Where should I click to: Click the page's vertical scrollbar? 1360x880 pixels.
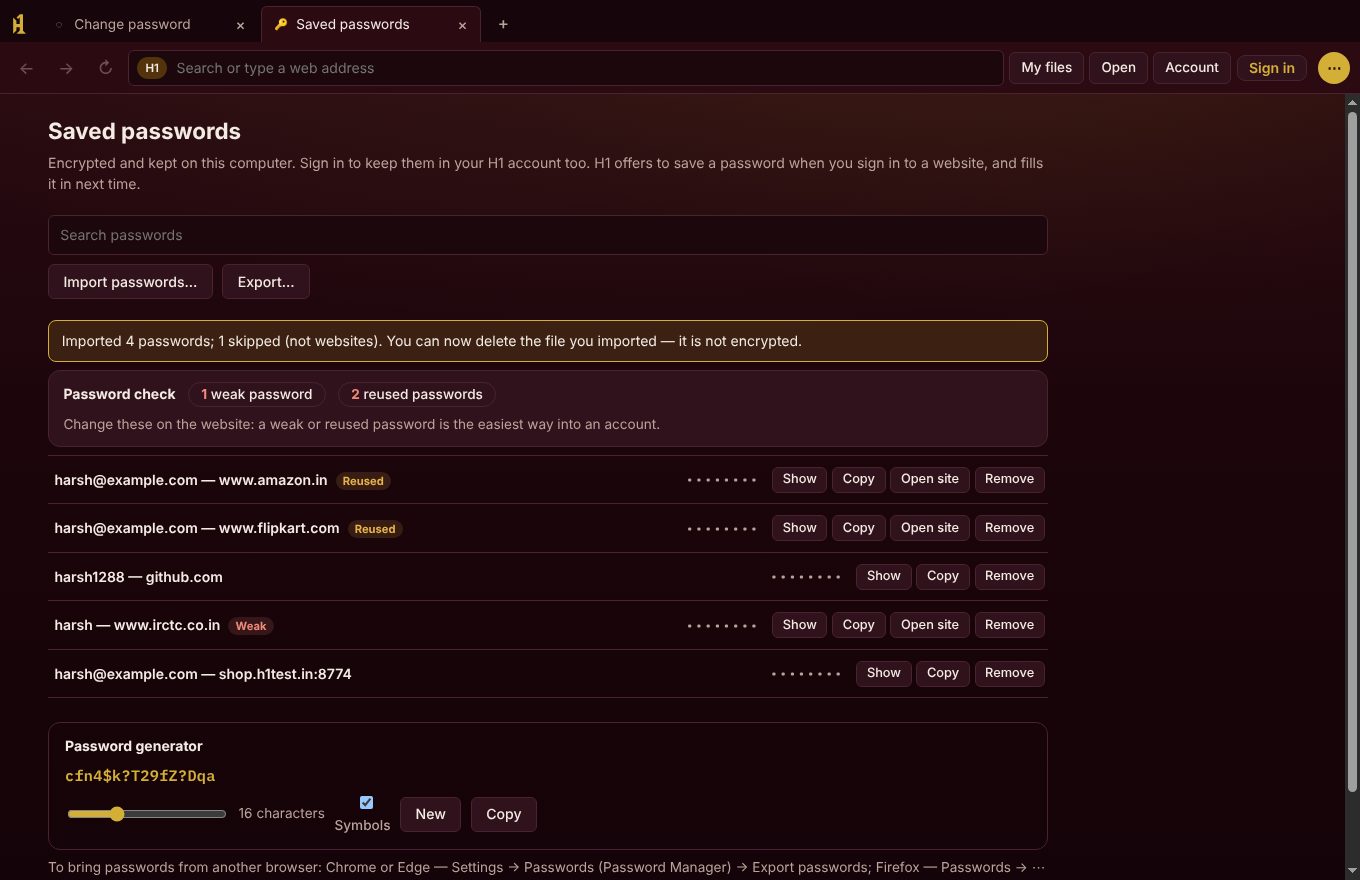1352,450
